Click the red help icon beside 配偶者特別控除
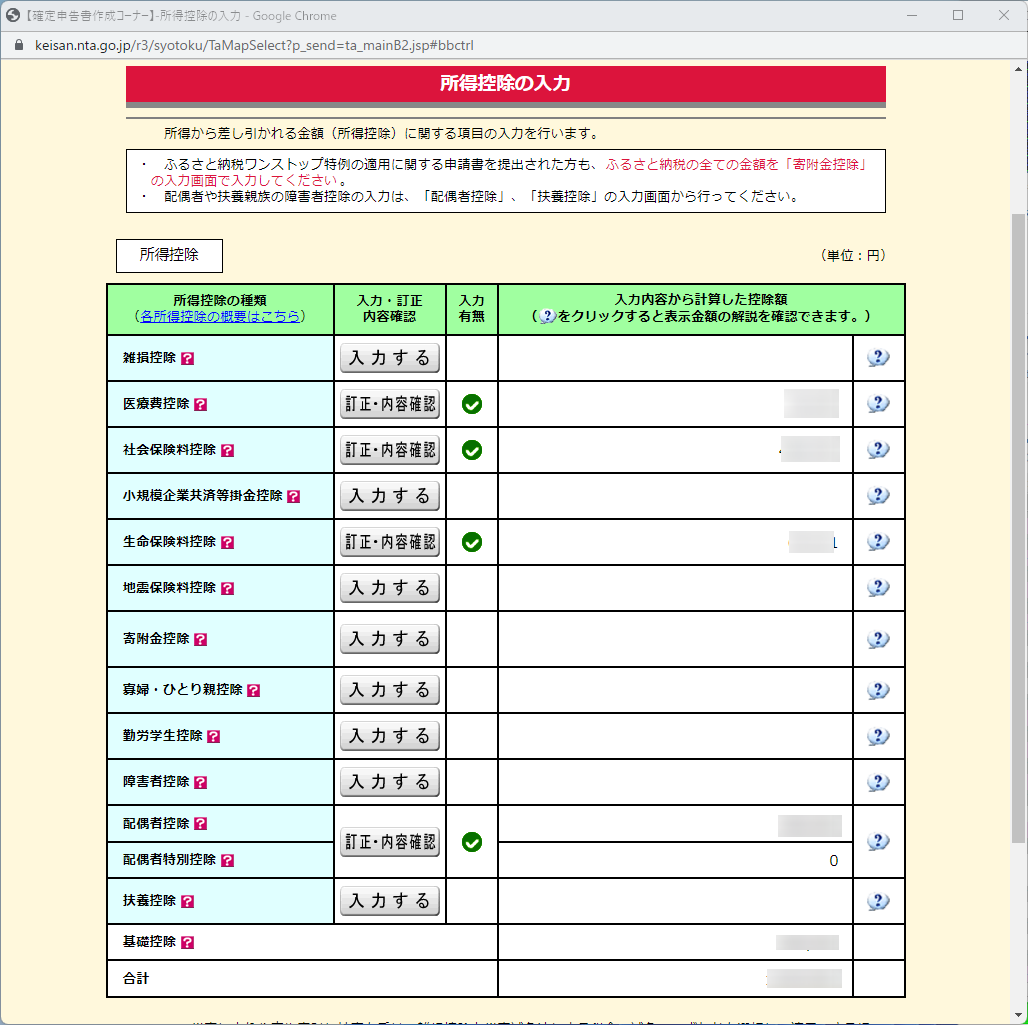 tap(227, 860)
